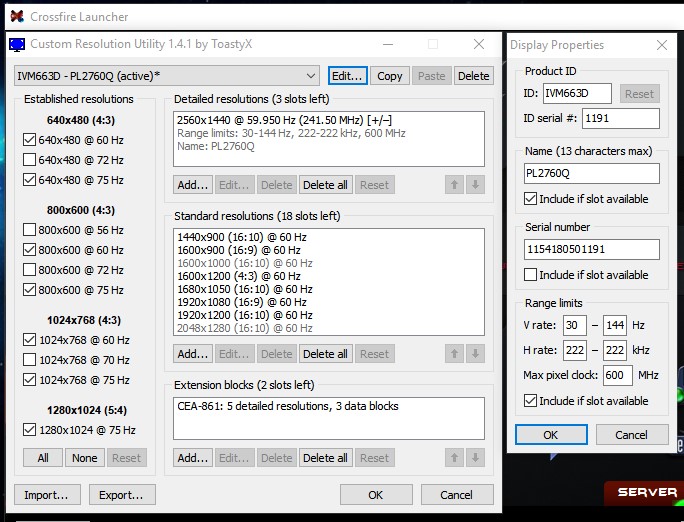Click the H rate minimum field

point(575,350)
